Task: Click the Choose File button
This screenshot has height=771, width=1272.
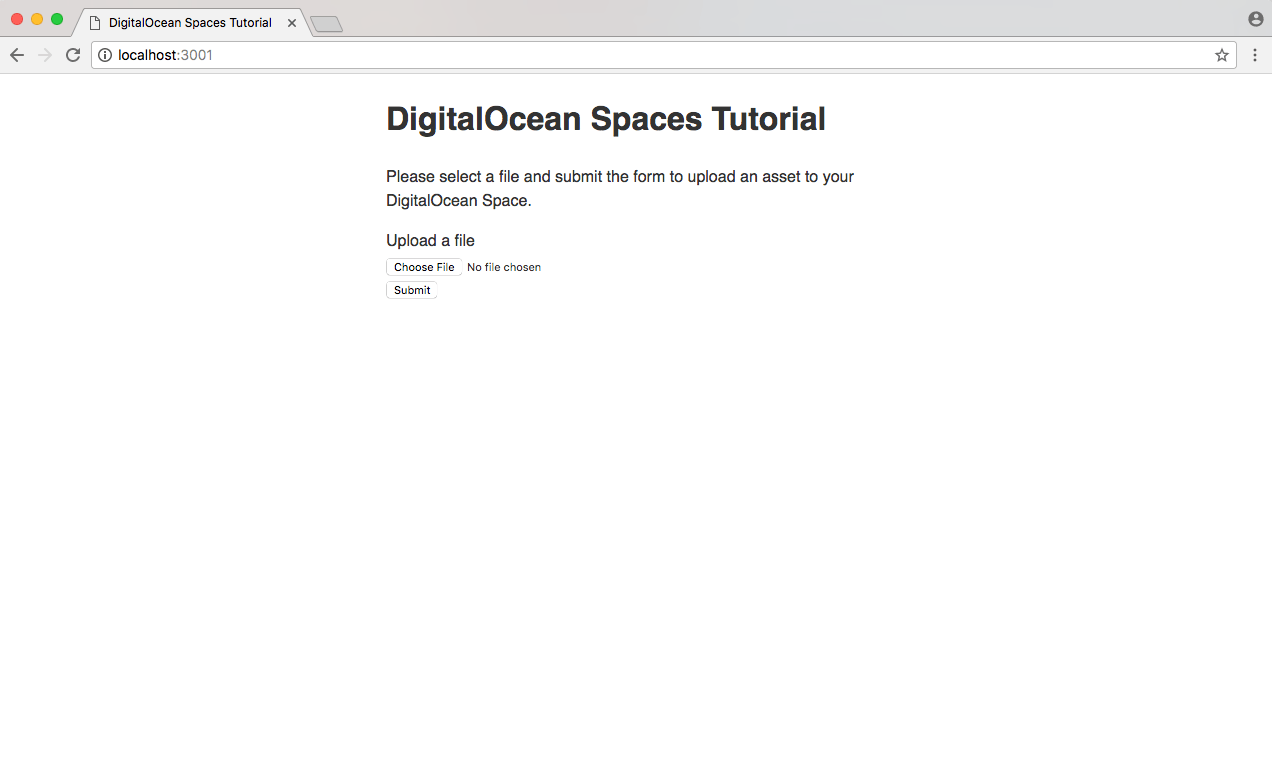Action: pos(423,267)
